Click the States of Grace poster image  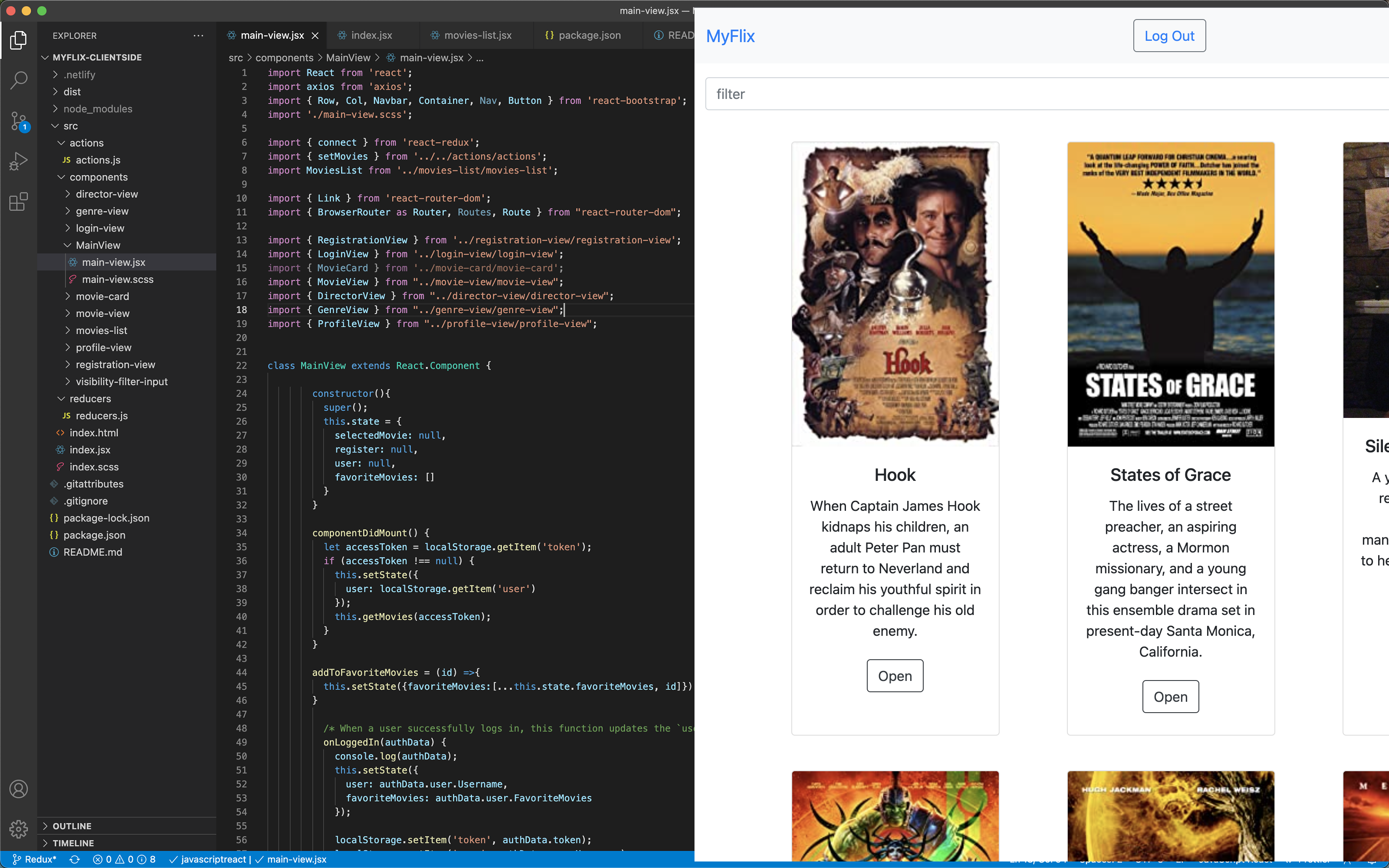click(x=1170, y=294)
